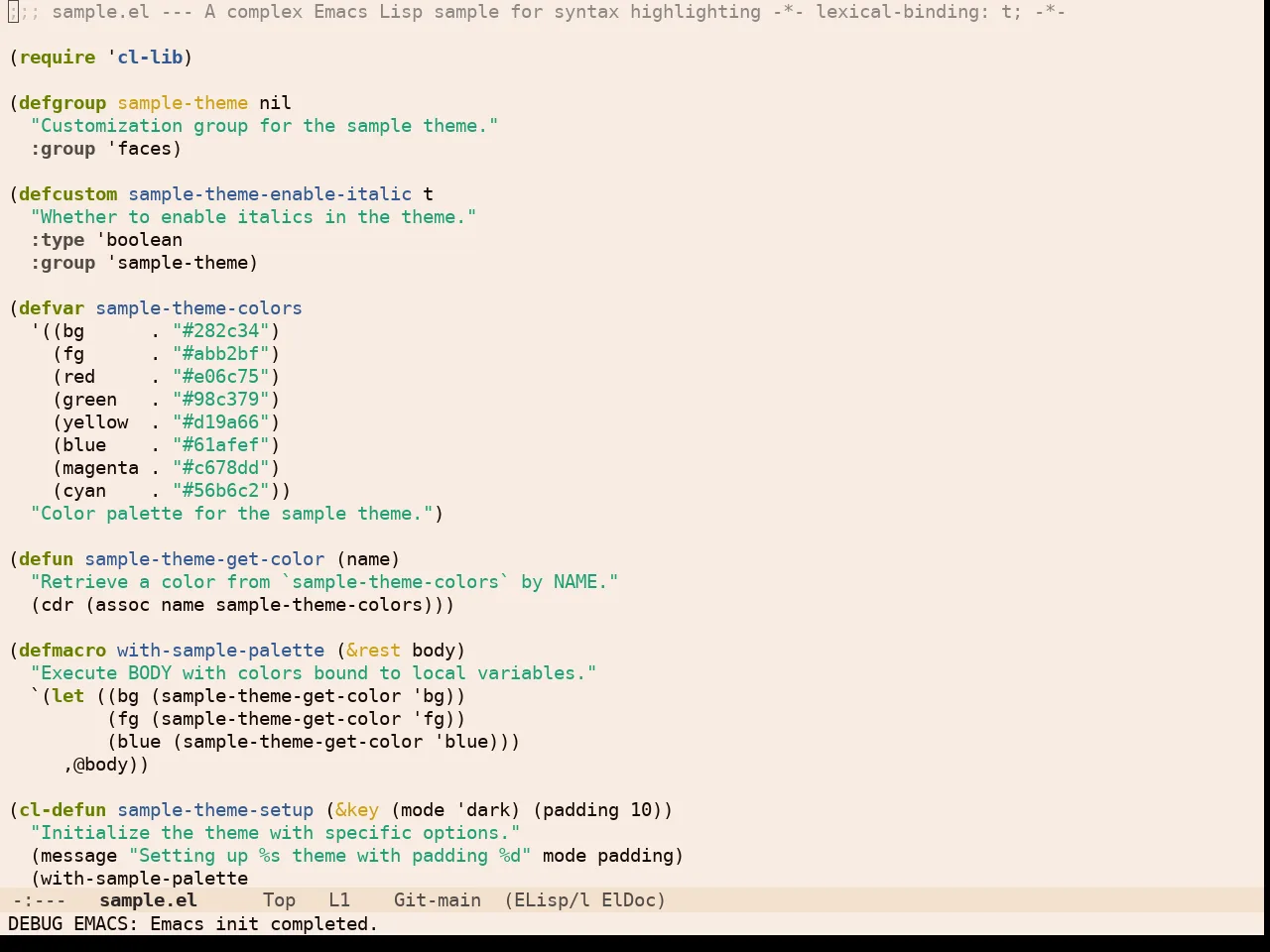
Task: Click "Color palette for the sample theme." docstring
Action: 232,514
